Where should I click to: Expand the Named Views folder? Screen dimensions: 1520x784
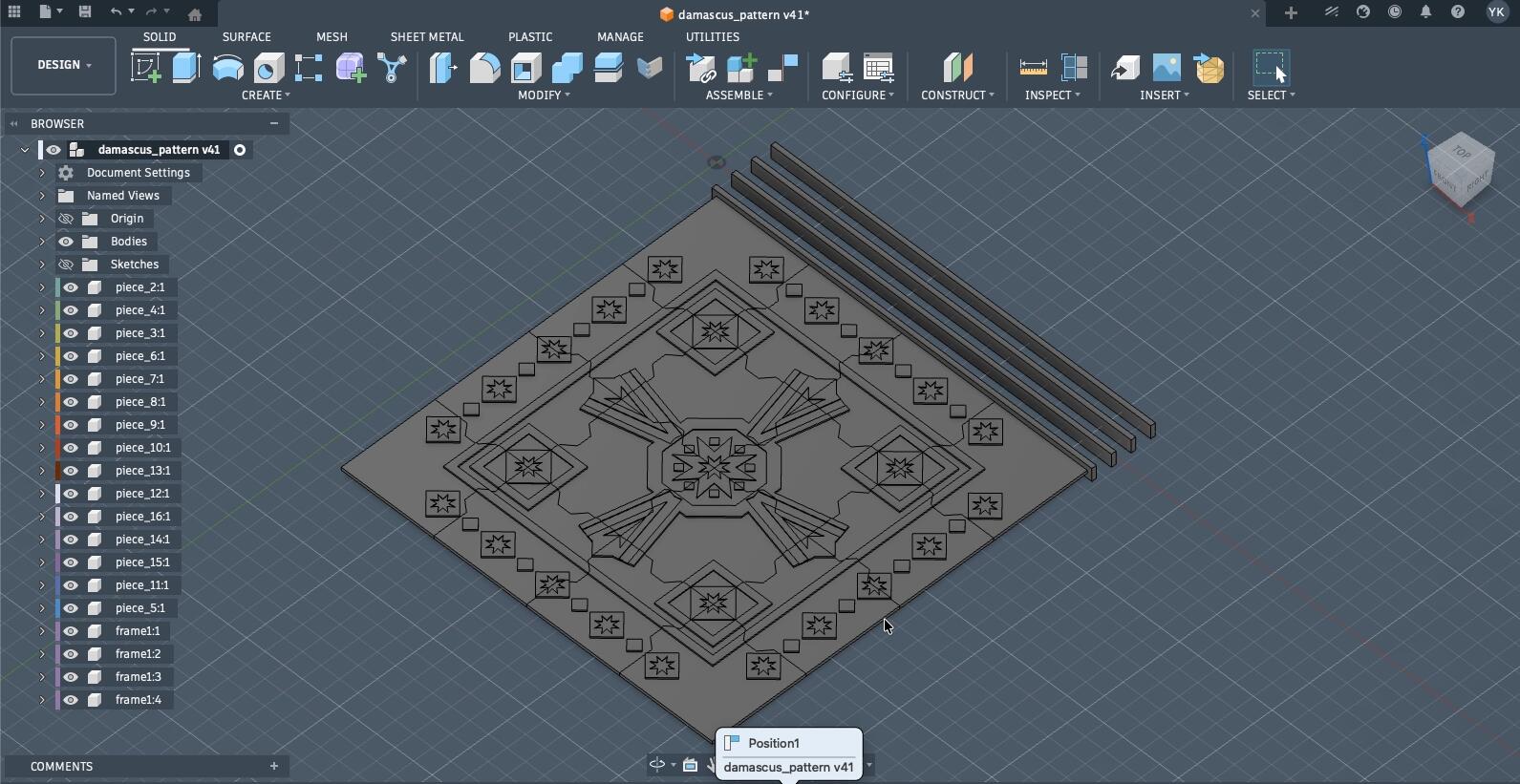pos(42,196)
